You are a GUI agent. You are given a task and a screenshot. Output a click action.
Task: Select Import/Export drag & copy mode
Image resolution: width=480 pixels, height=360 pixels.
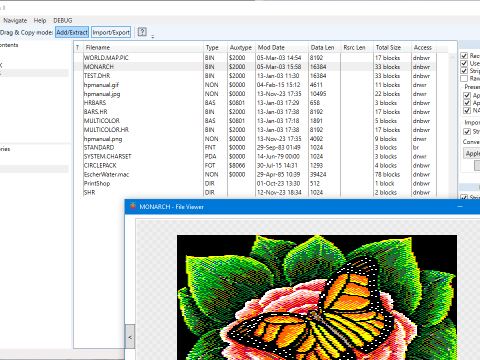111,32
